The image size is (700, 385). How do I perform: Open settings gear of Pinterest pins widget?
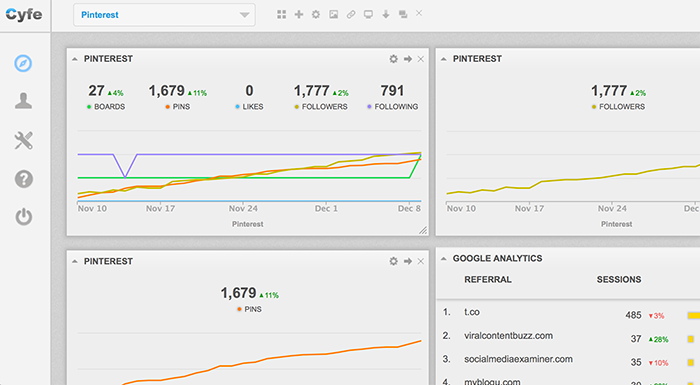coord(393,261)
